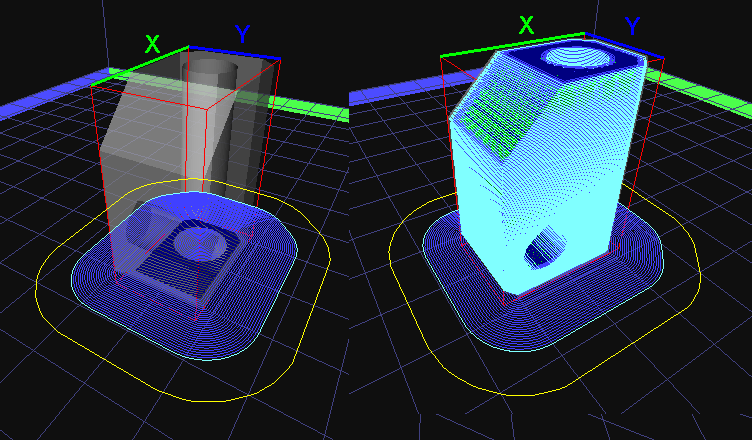Click the circular pattern on left blue raft
Screen dimensions: 752x440
click(x=199, y=241)
